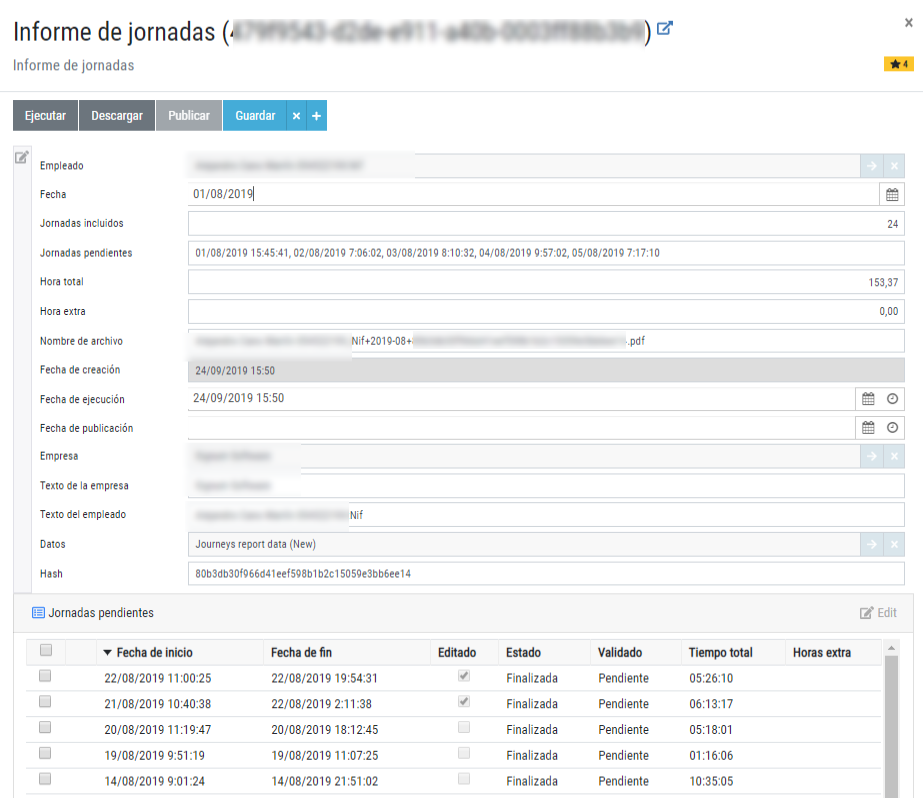Navigate to Datos record arrow
The height and width of the screenshot is (798, 923).
click(872, 544)
